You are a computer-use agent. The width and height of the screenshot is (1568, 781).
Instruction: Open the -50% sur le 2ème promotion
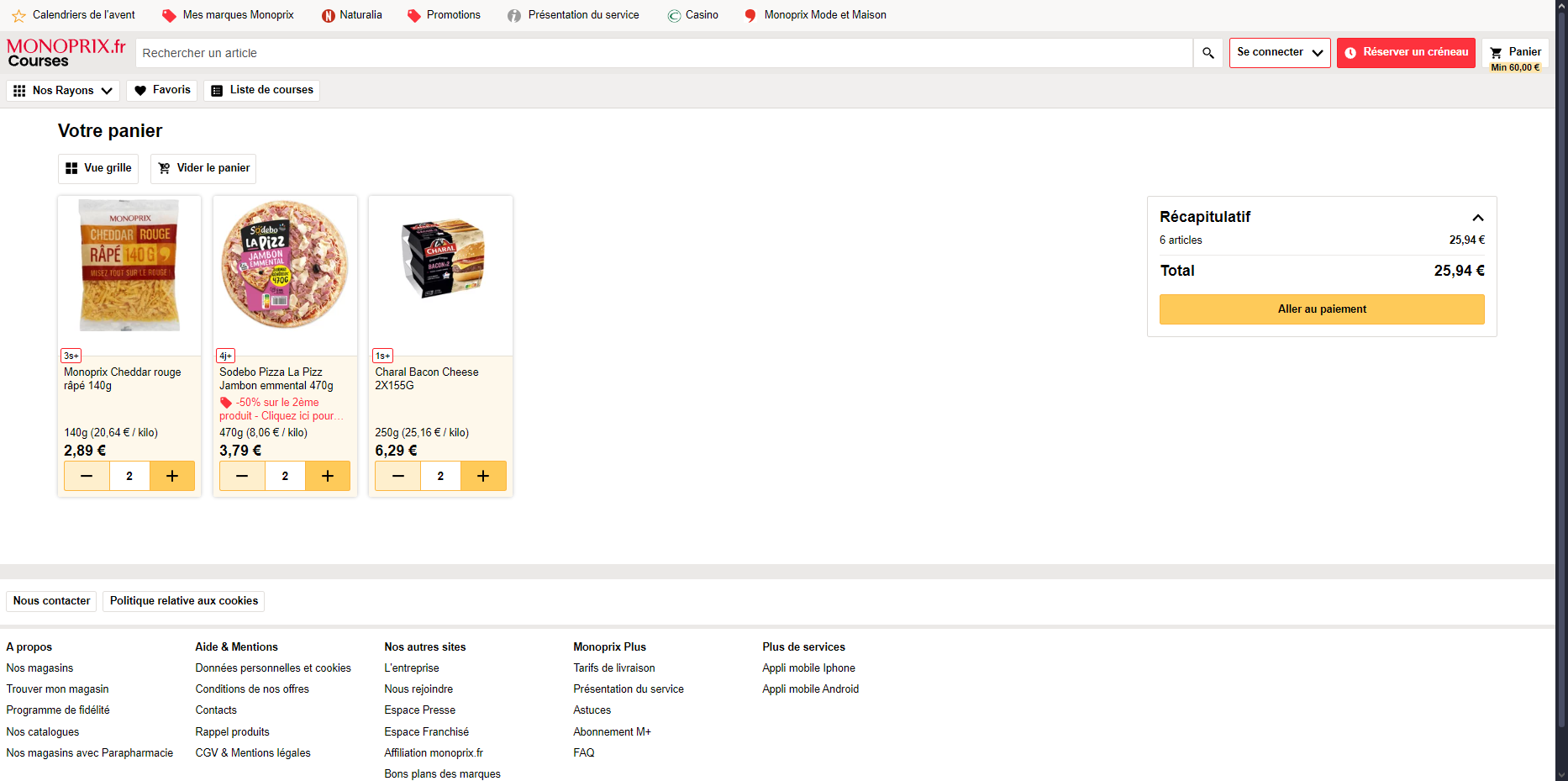(x=282, y=409)
